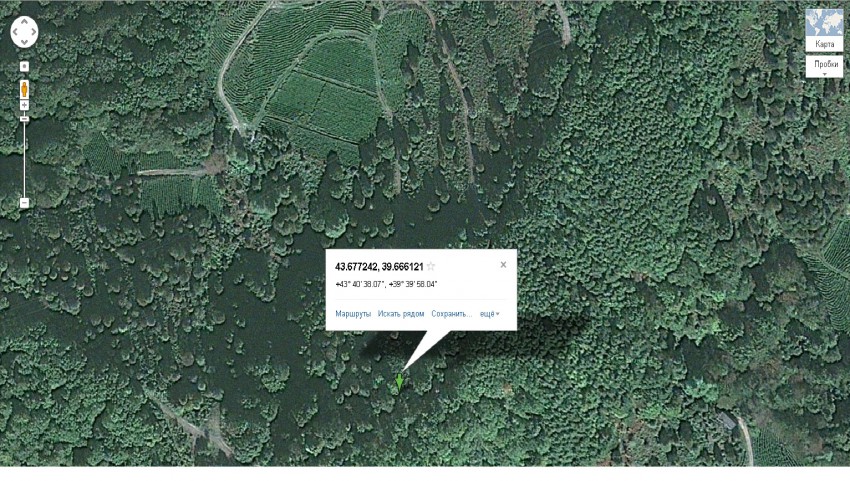Expand the Пробки traffic dropdown
Screen dimensions: 850x481
825,66
